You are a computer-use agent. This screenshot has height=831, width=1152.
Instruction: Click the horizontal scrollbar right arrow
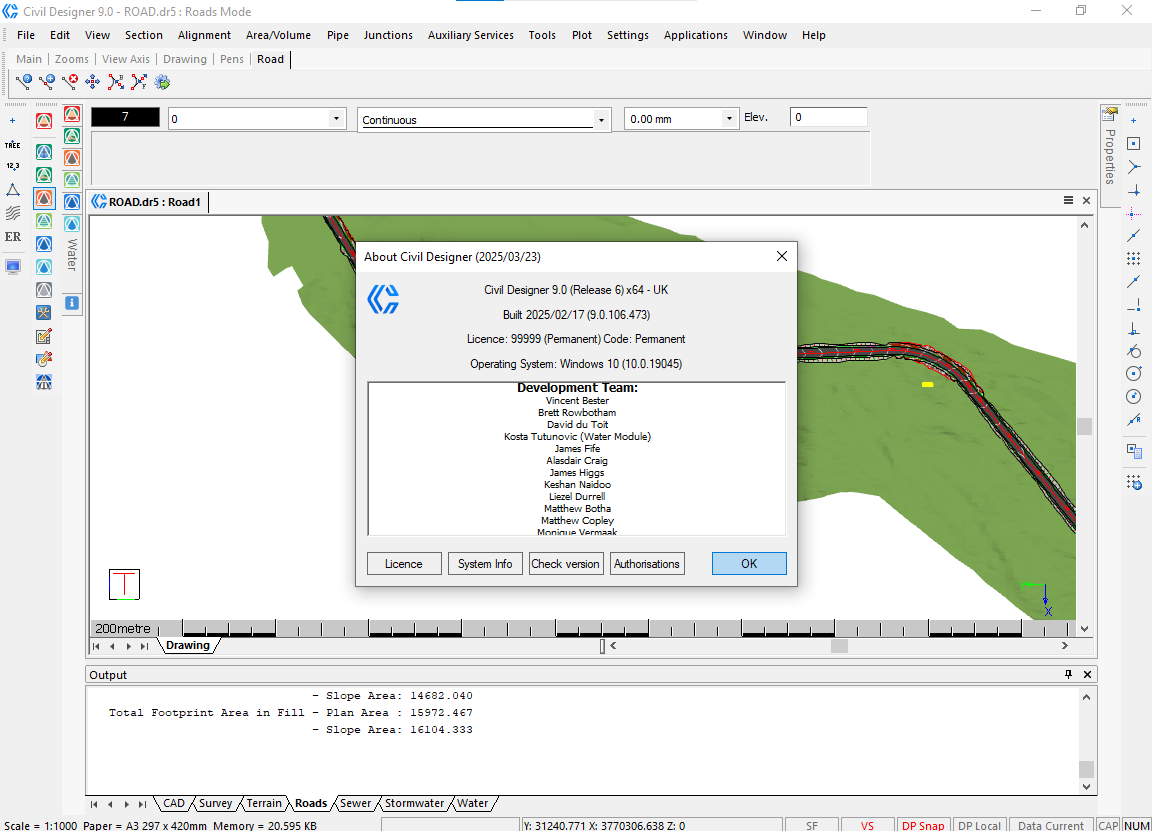(1065, 646)
